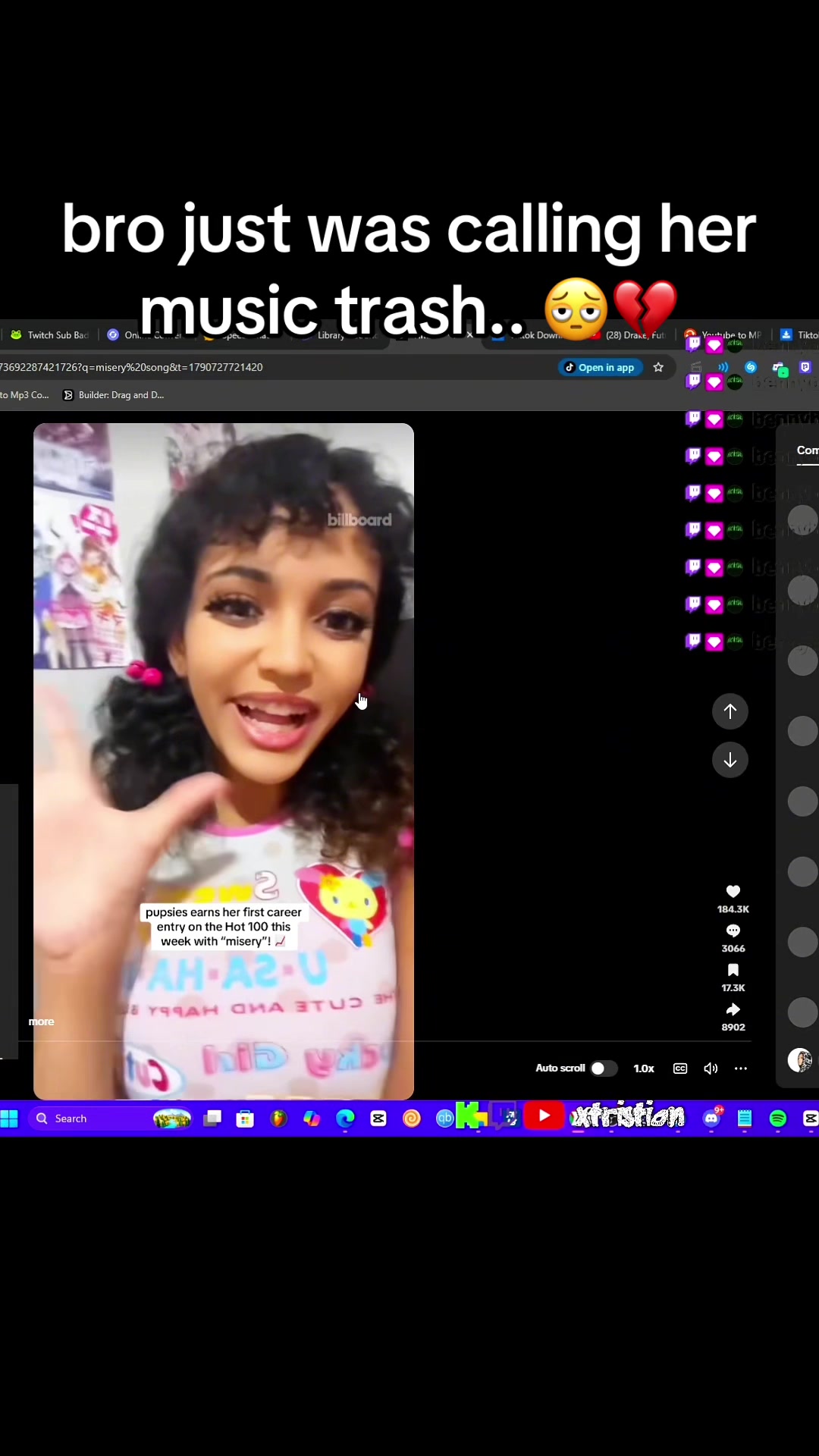Toggle captions with the CC icon
This screenshot has width=819, height=1456.
click(680, 1068)
